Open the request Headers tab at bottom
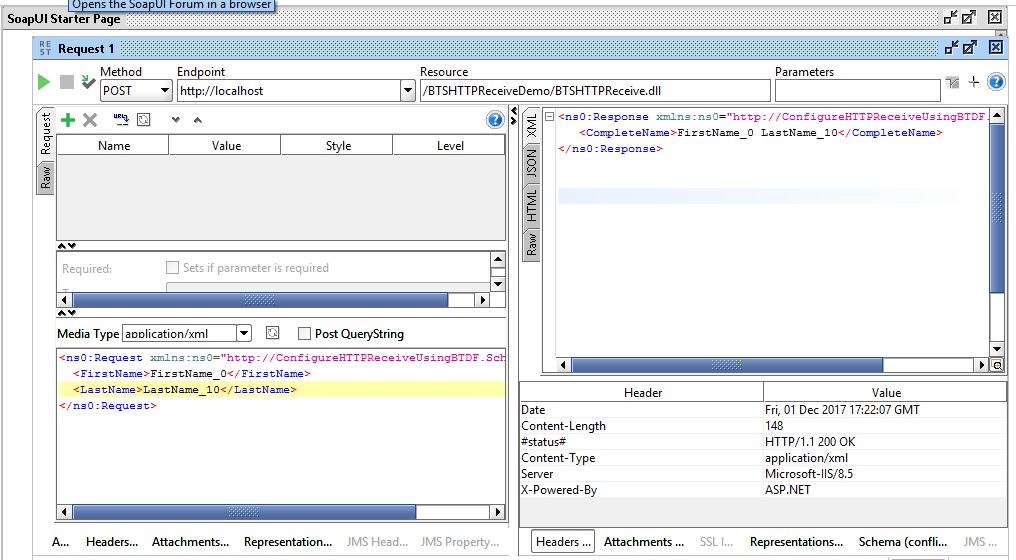This screenshot has height=560, width=1016. coord(112,542)
